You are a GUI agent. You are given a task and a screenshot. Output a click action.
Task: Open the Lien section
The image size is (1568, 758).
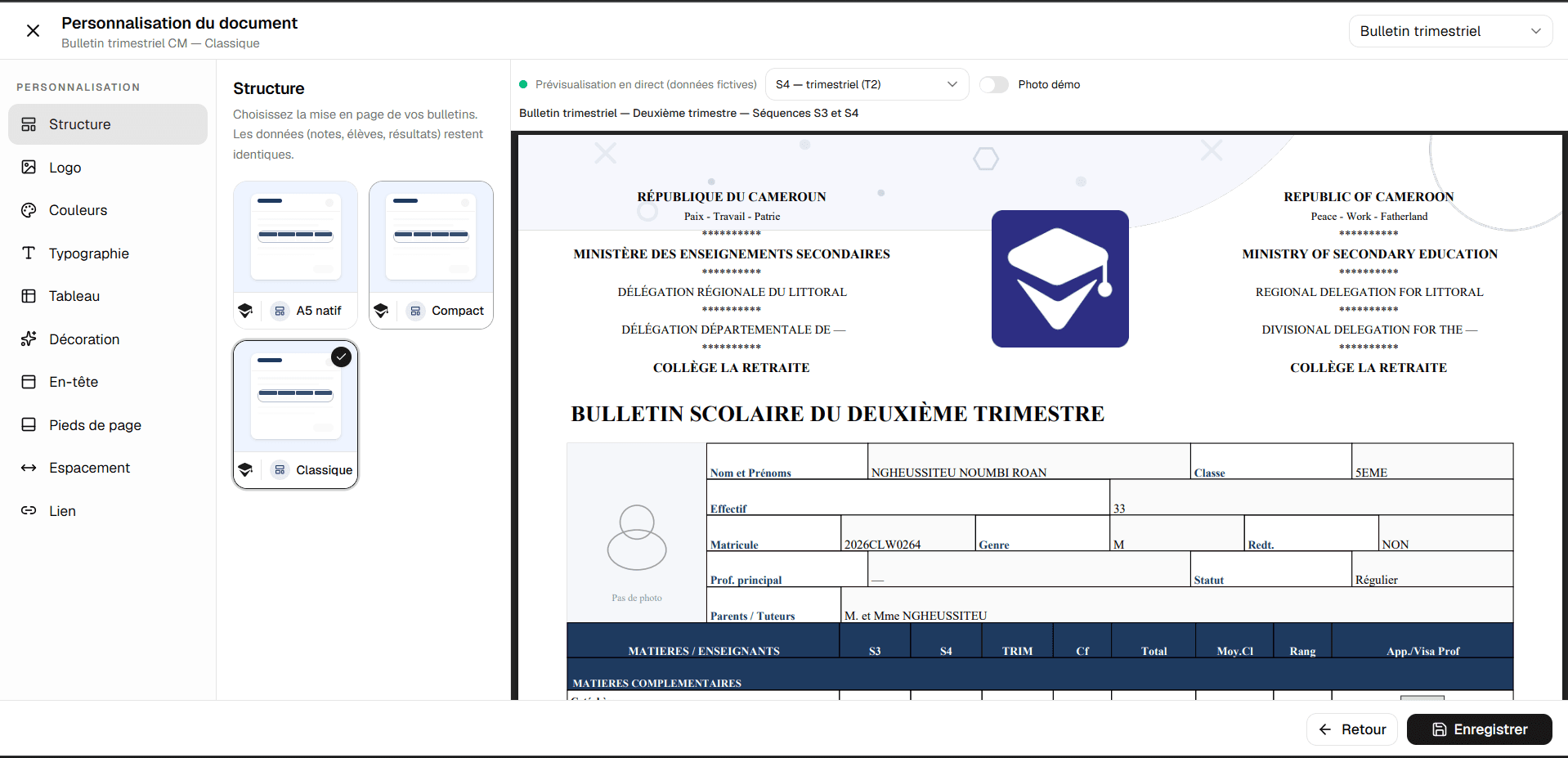pos(108,510)
